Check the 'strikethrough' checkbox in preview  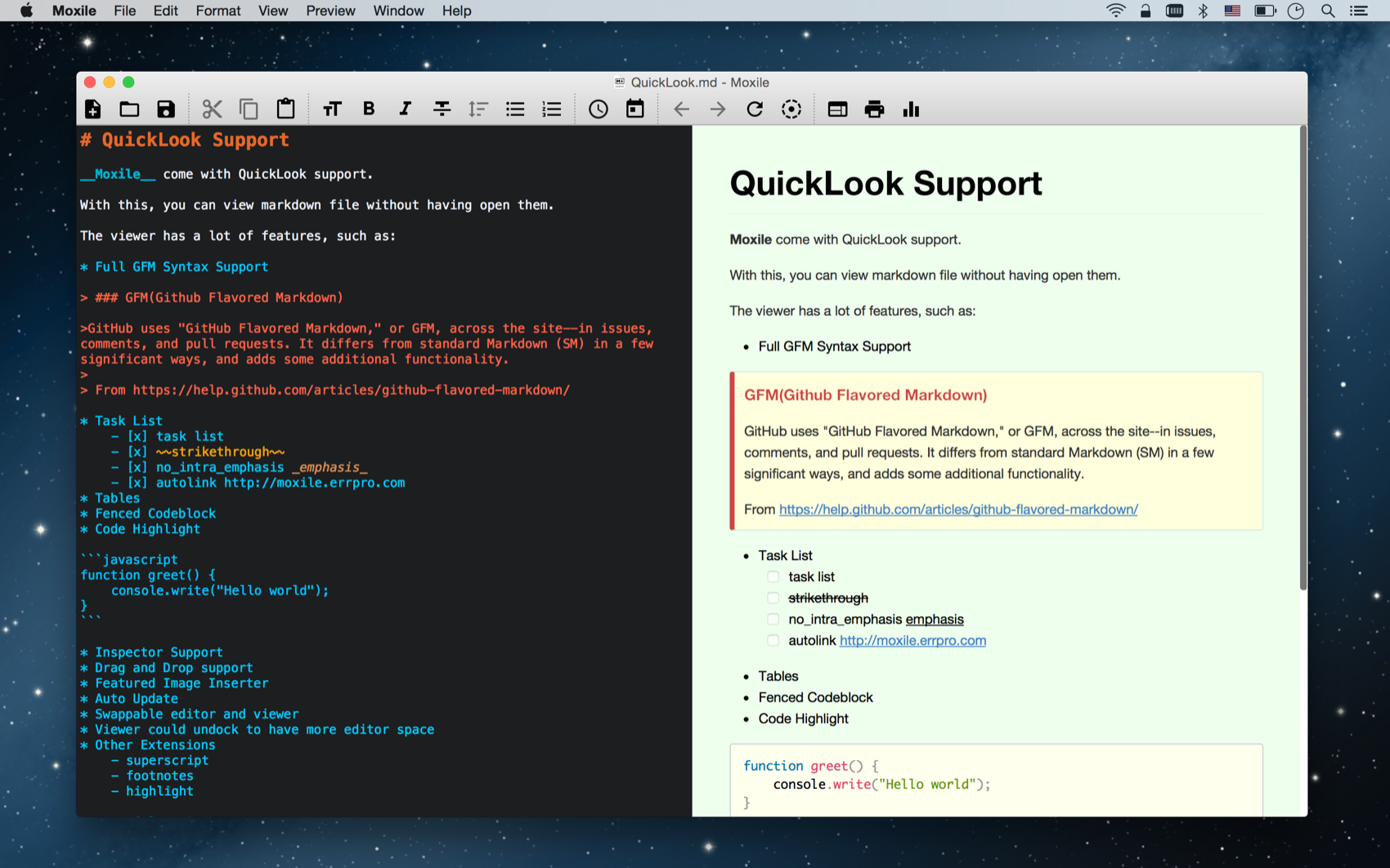coord(773,597)
